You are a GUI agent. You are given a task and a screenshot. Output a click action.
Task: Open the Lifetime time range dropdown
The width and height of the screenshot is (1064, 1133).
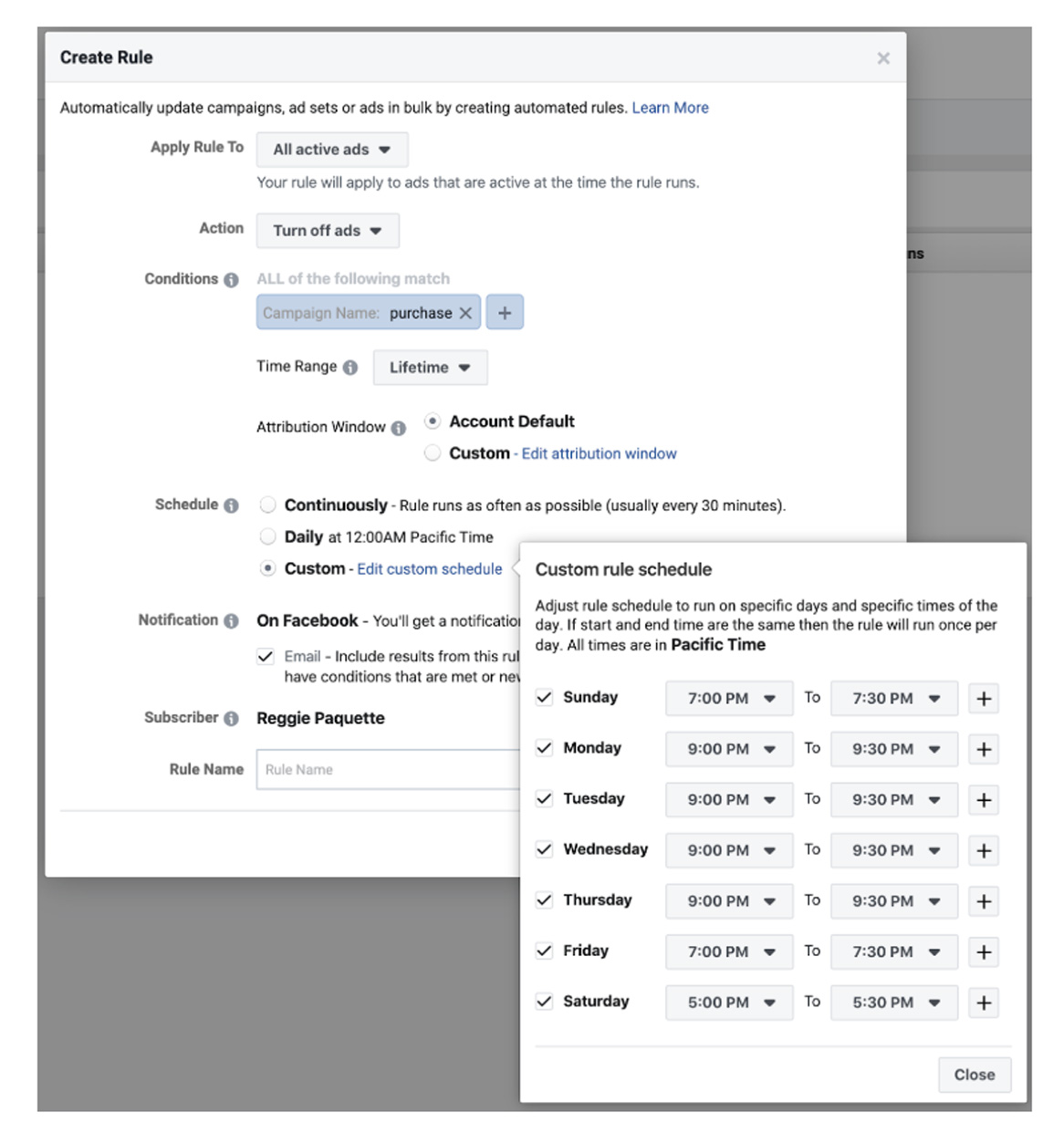[430, 367]
